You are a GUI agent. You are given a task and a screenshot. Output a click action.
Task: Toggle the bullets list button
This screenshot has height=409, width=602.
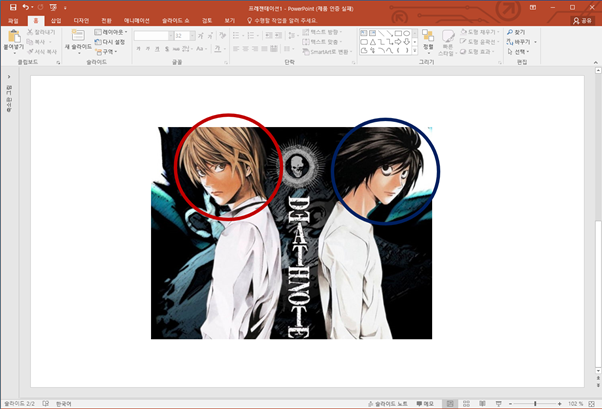[238, 36]
